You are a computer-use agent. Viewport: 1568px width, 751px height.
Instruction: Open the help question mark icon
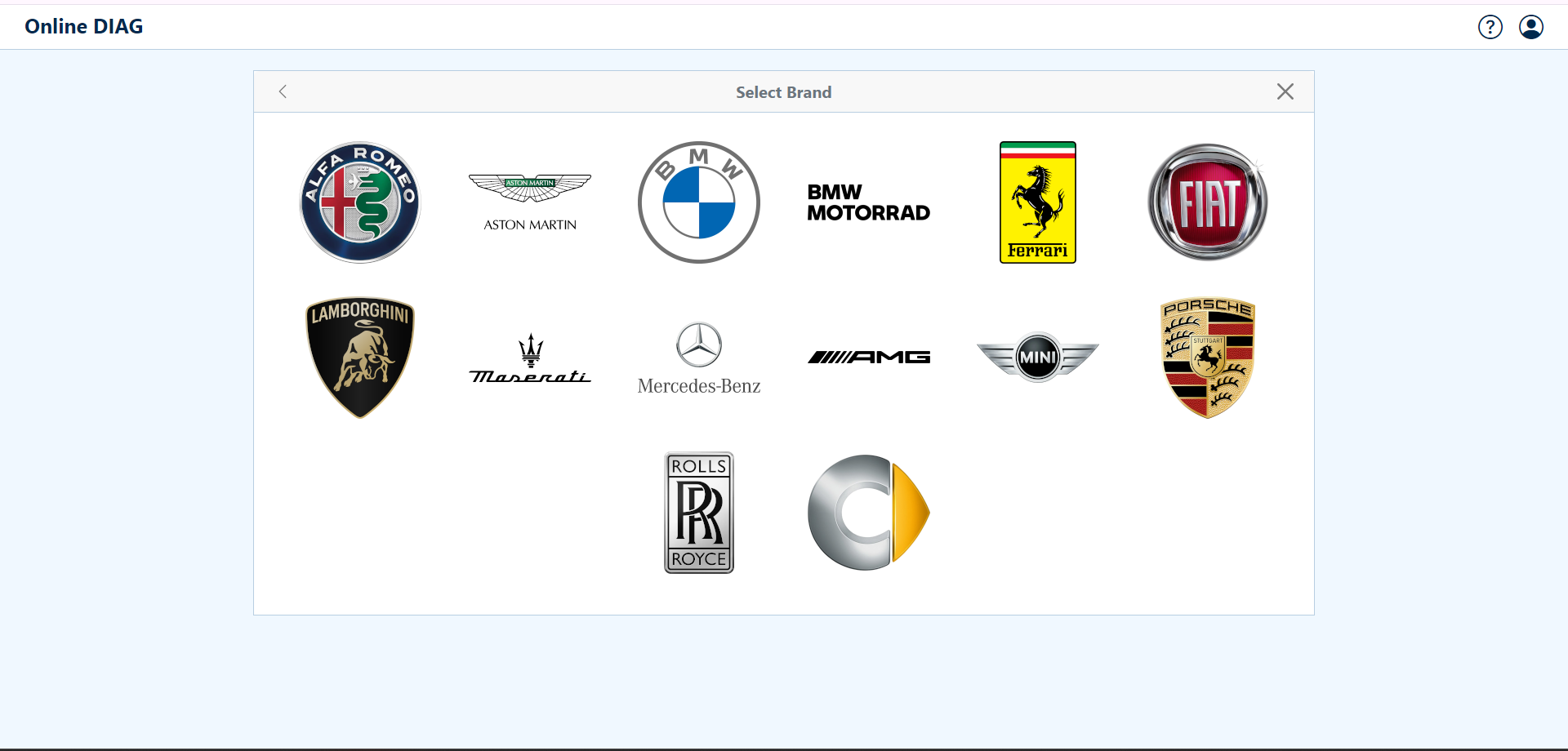[1490, 27]
